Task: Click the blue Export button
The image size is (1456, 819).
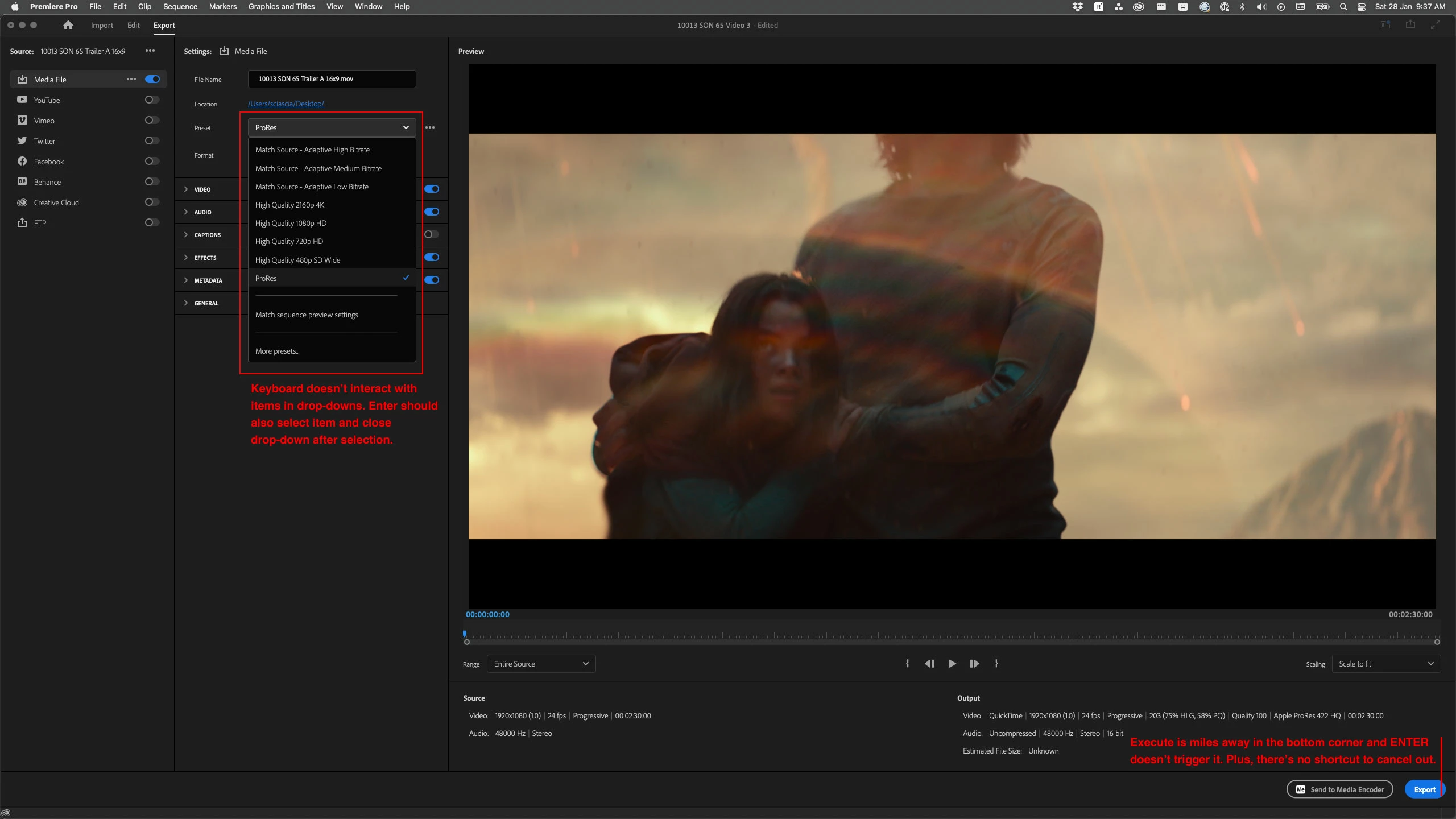Action: point(1424,789)
